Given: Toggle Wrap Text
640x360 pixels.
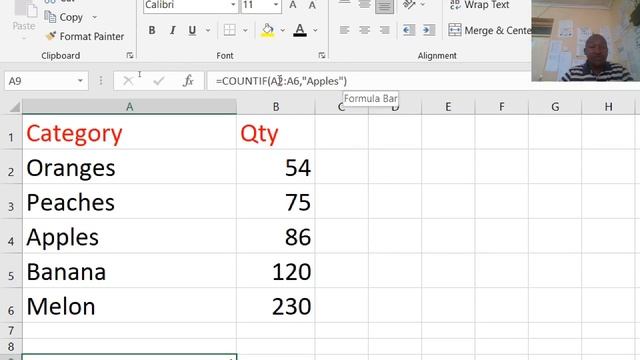Looking at the screenshot, I should tap(479, 5).
